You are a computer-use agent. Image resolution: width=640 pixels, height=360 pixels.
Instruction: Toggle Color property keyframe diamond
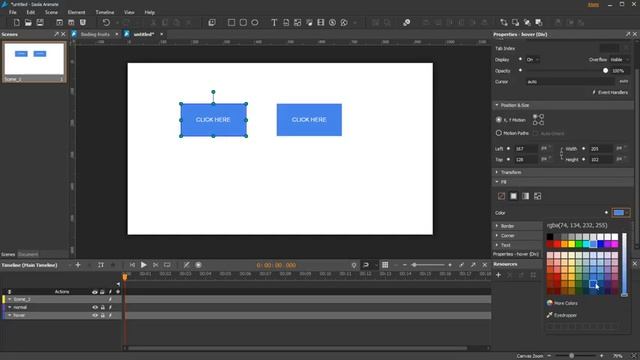(x=606, y=213)
